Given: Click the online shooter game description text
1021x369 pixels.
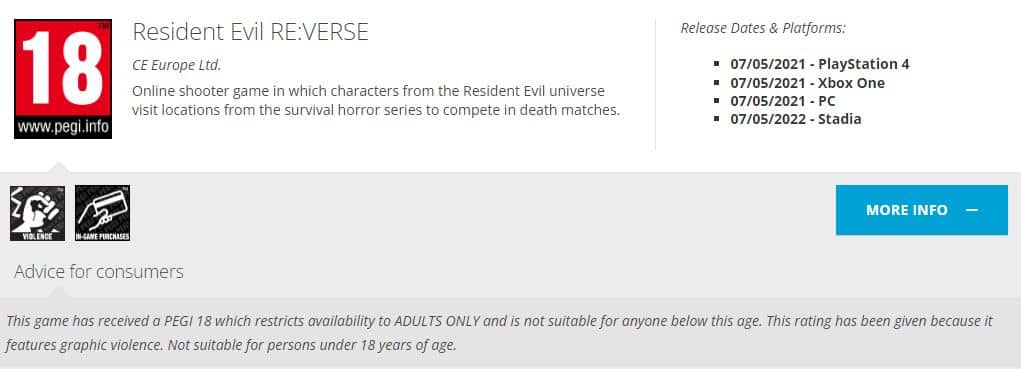Looking at the screenshot, I should (x=376, y=100).
